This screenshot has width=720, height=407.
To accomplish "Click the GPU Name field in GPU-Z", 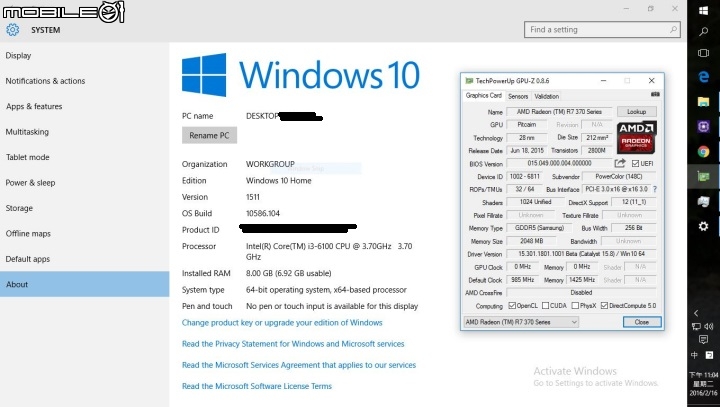I will [559, 112].
